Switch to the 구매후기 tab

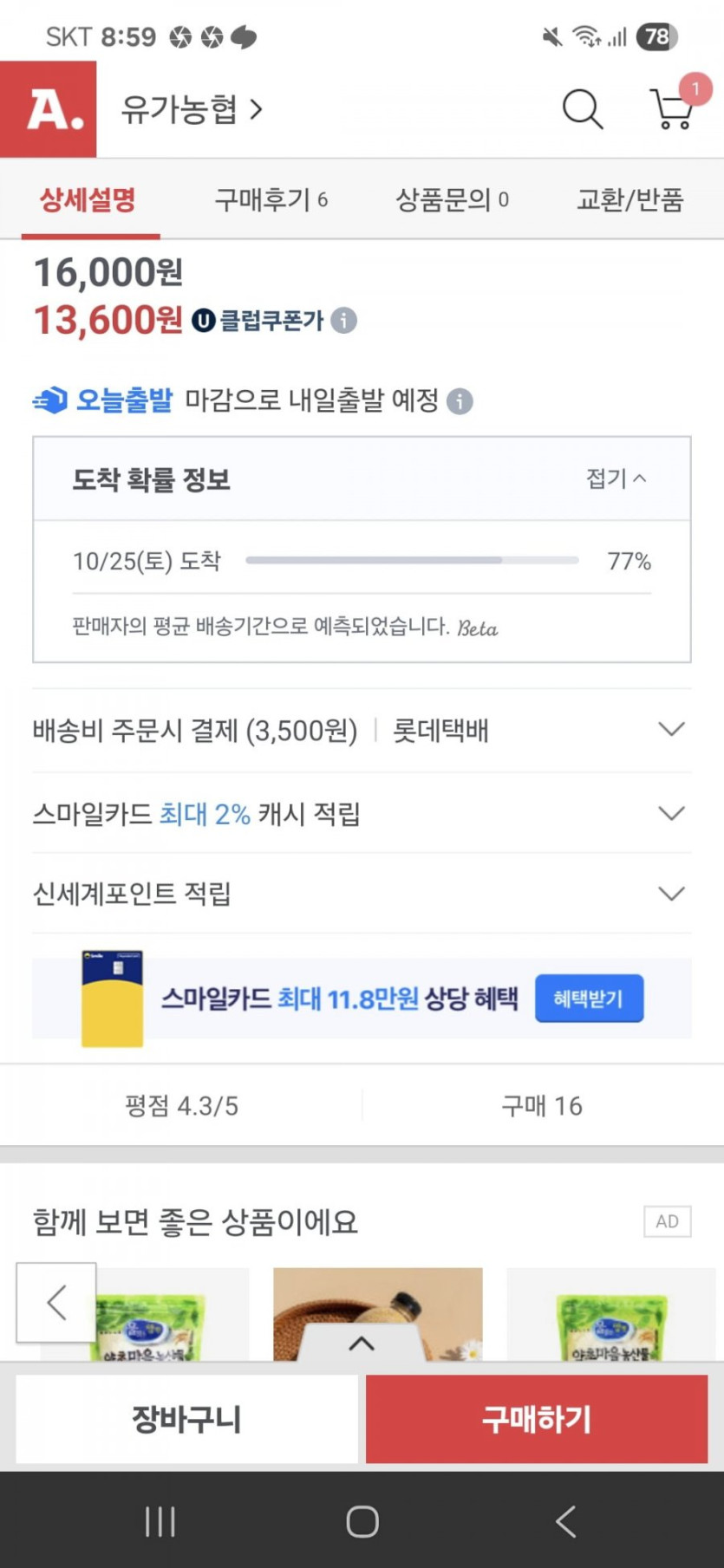point(271,200)
